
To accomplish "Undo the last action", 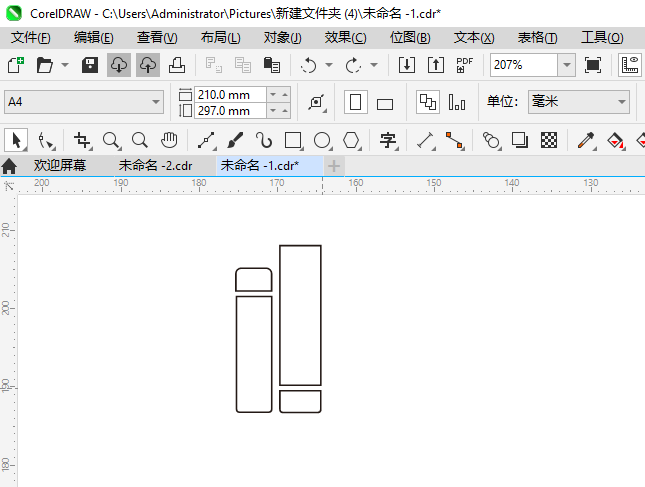I will tap(309, 65).
